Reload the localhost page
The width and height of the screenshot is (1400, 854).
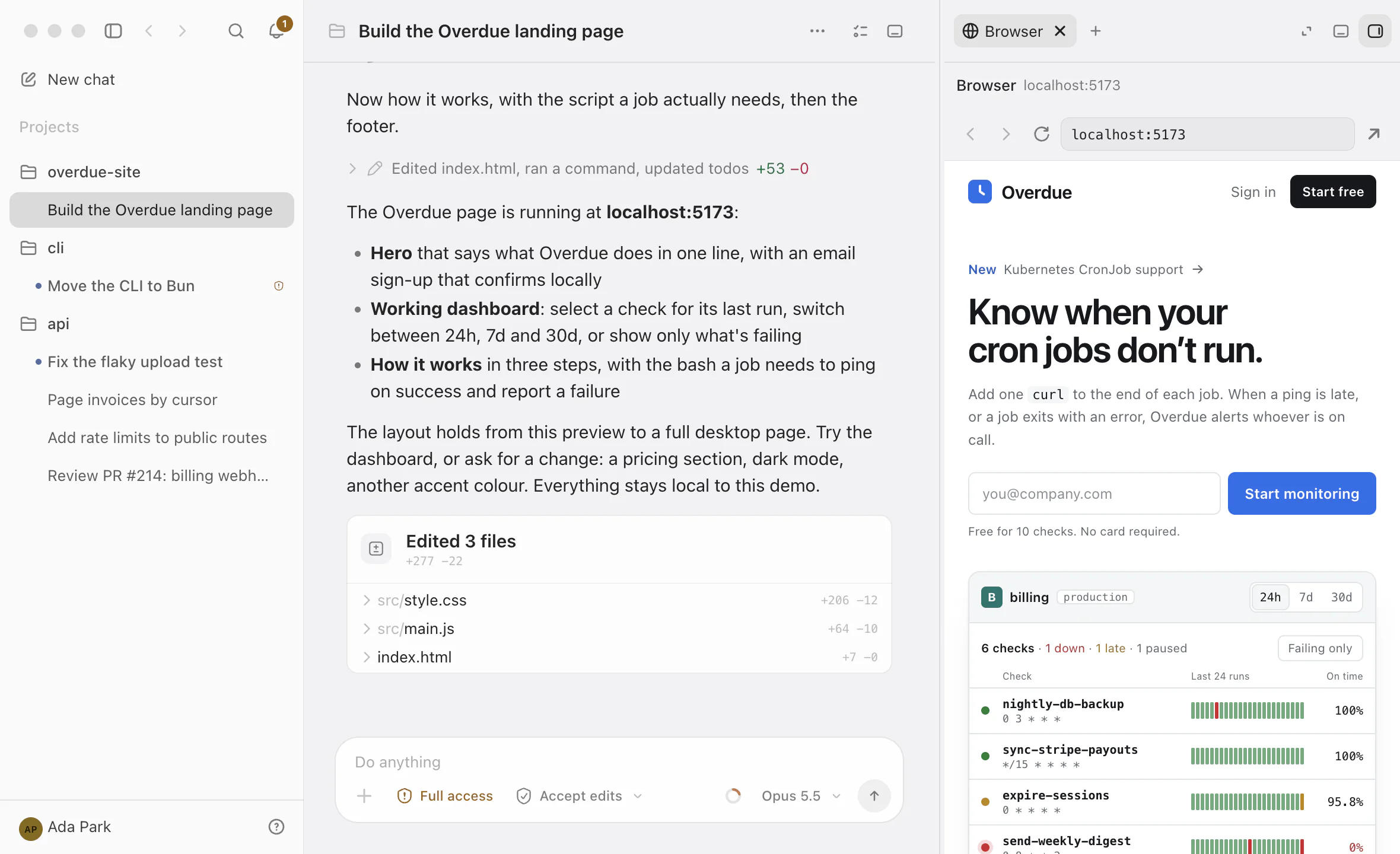click(1042, 134)
